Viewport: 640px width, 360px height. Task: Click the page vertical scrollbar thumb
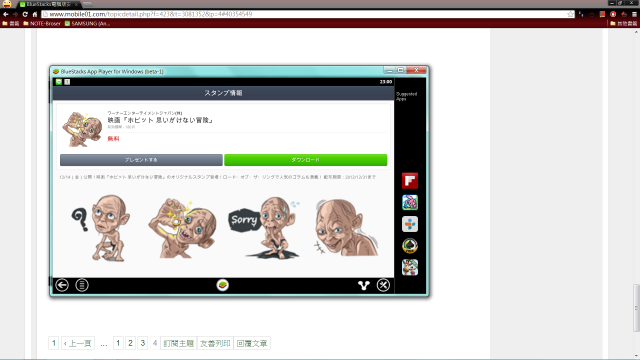click(636, 308)
